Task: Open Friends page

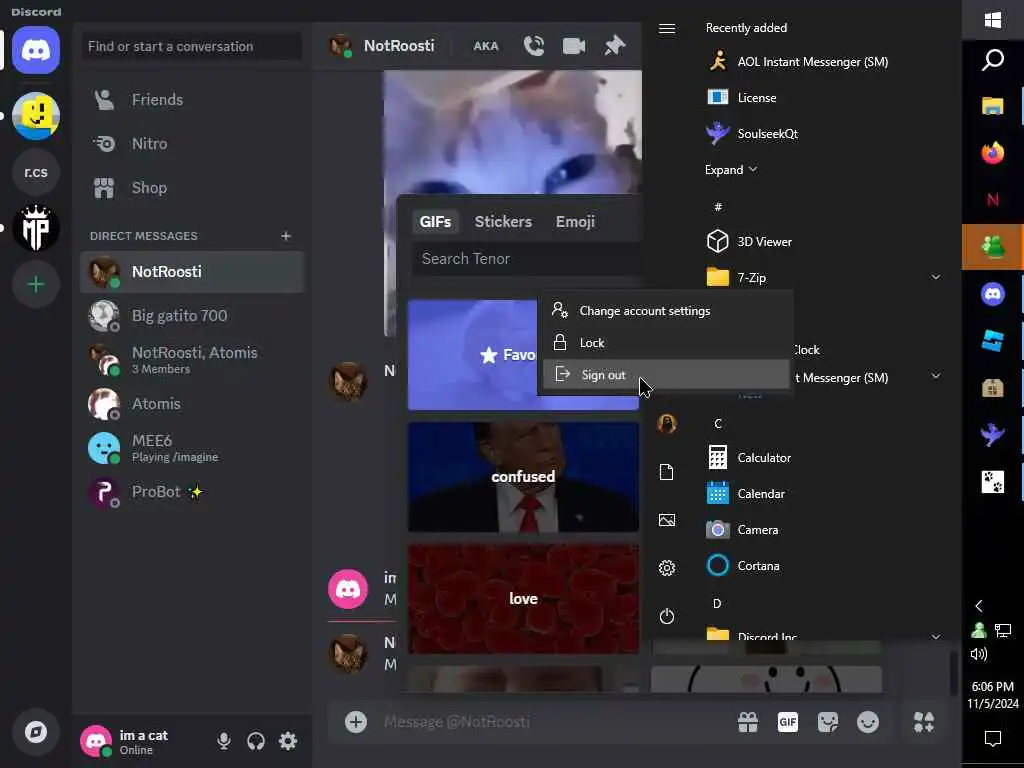Action: click(x=192, y=99)
